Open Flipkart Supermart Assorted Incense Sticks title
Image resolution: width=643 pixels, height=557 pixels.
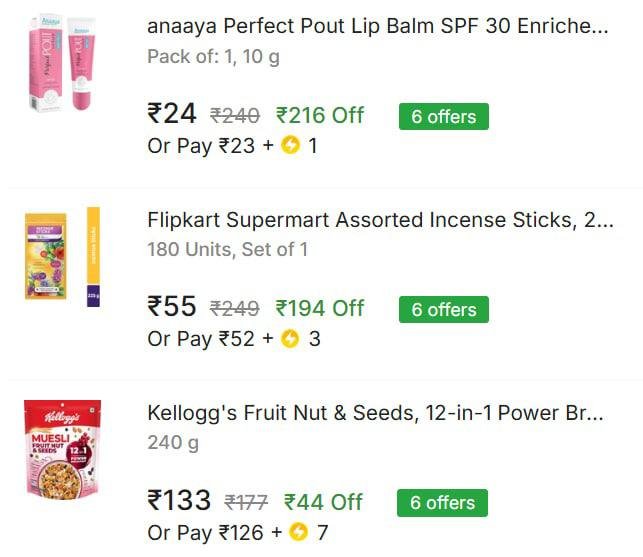pyautogui.click(x=380, y=220)
